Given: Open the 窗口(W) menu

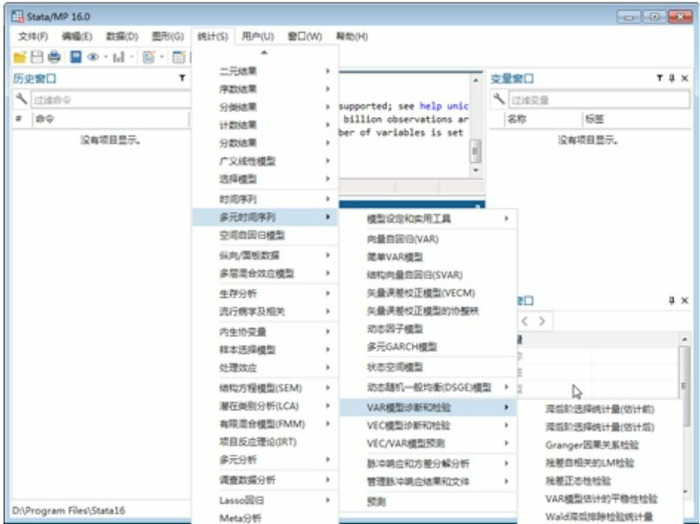Looking at the screenshot, I should click(x=305, y=36).
